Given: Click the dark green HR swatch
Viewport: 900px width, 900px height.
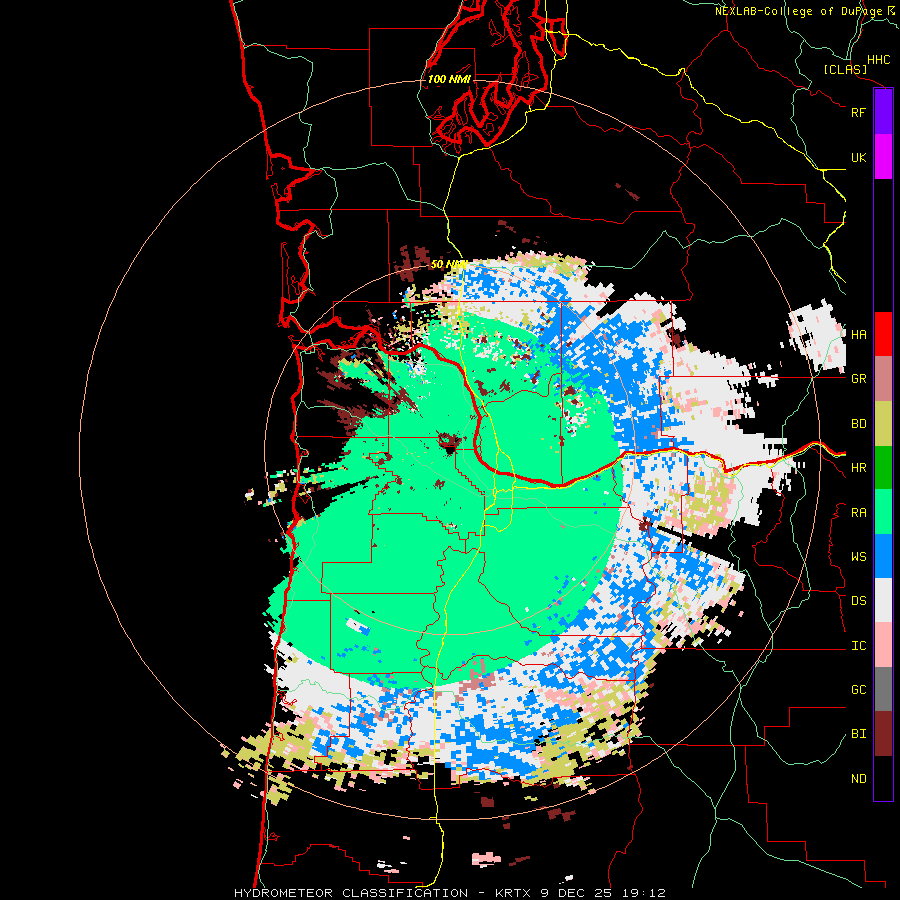Looking at the screenshot, I should pyautogui.click(x=883, y=468).
